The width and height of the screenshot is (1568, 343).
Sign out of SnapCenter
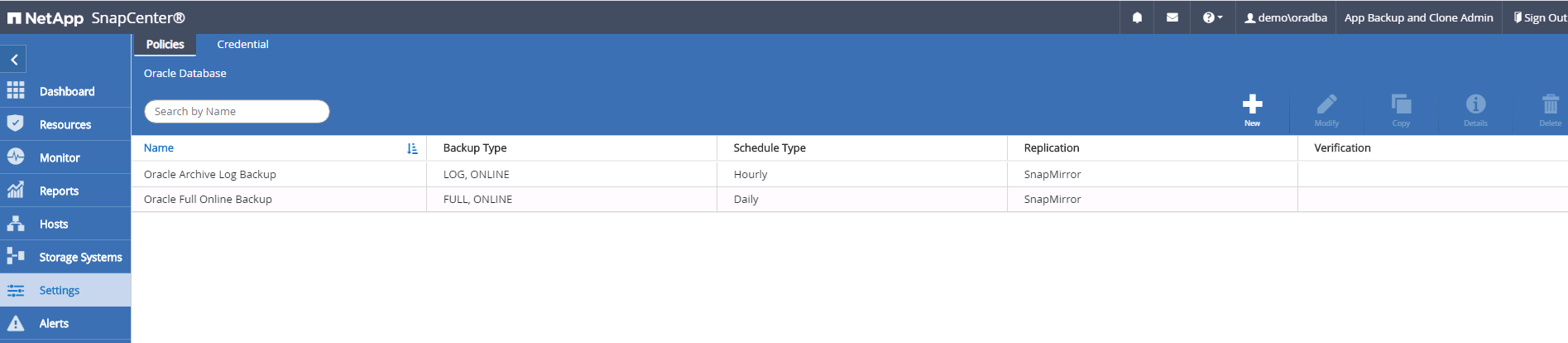click(1540, 17)
